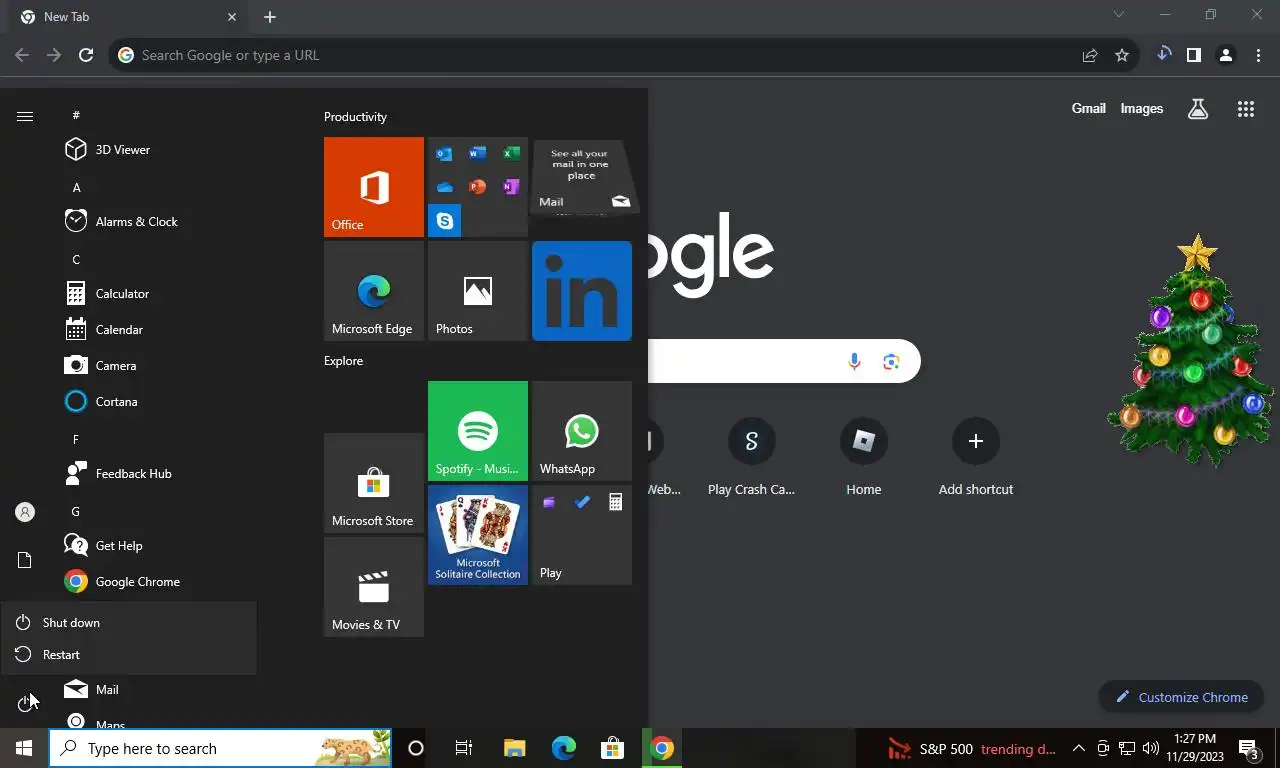The width and height of the screenshot is (1280, 768).
Task: Open the WhatsApp tile
Action: coord(582,431)
